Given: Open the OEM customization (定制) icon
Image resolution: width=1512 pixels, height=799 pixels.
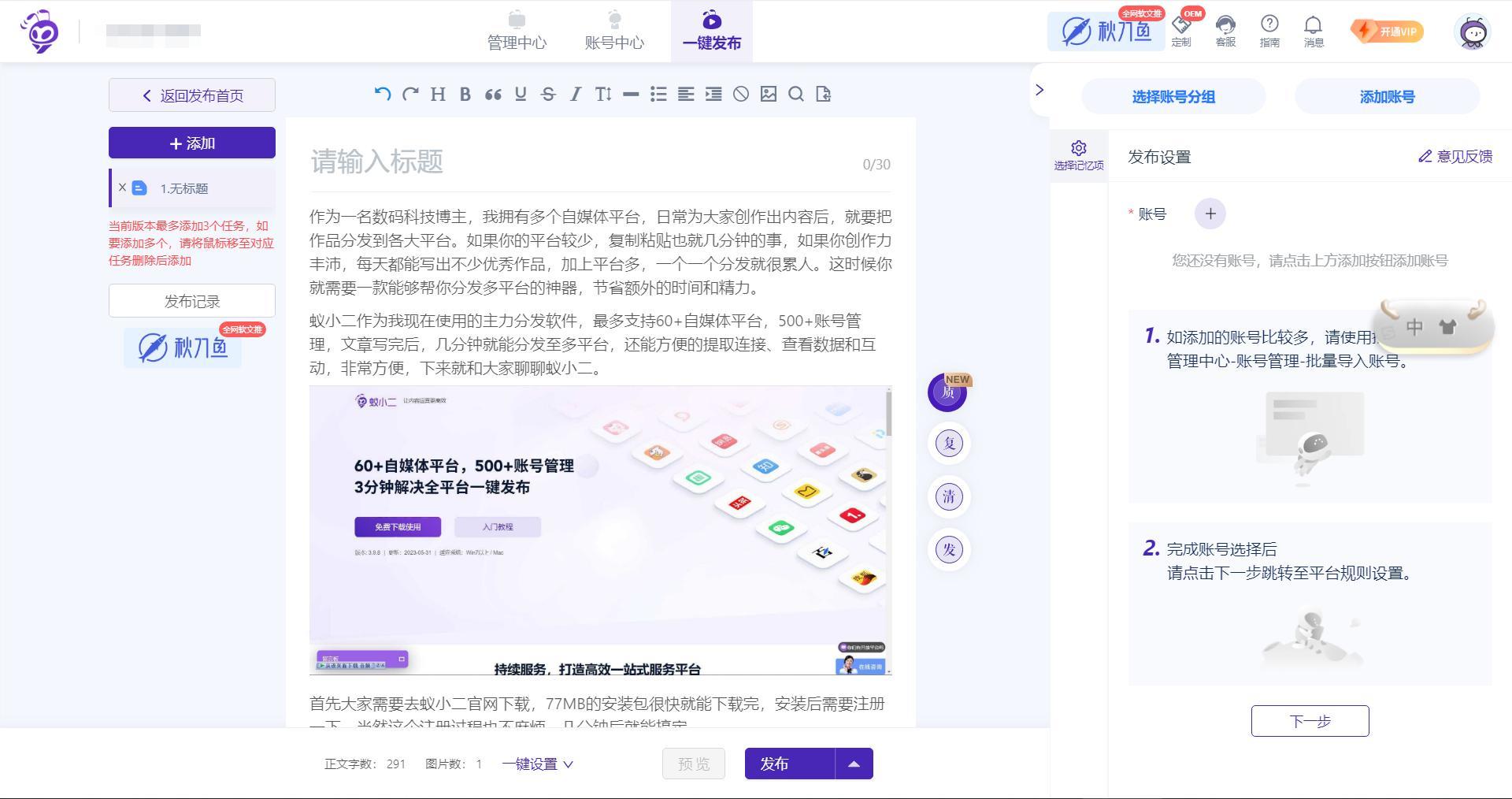Looking at the screenshot, I should [1181, 32].
